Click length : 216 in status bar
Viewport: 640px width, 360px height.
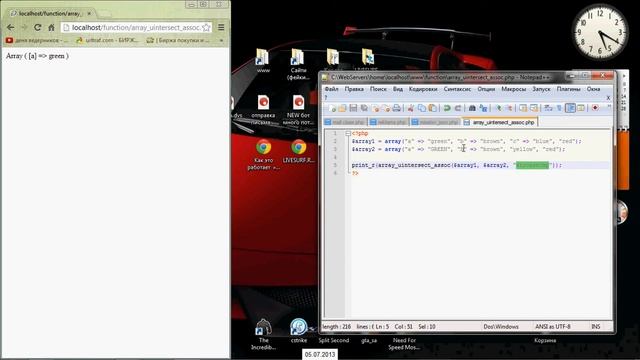[337, 327]
